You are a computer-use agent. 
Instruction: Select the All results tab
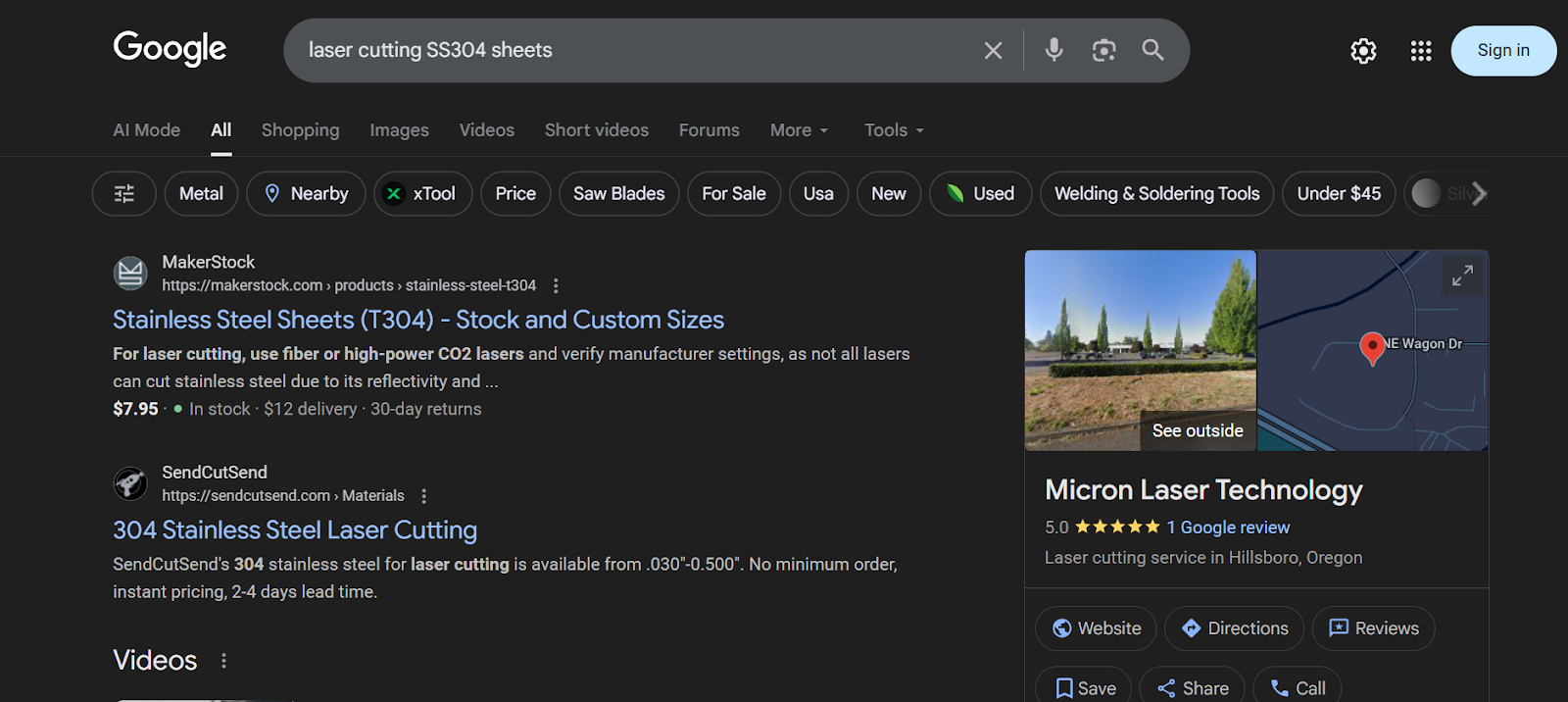[221, 130]
